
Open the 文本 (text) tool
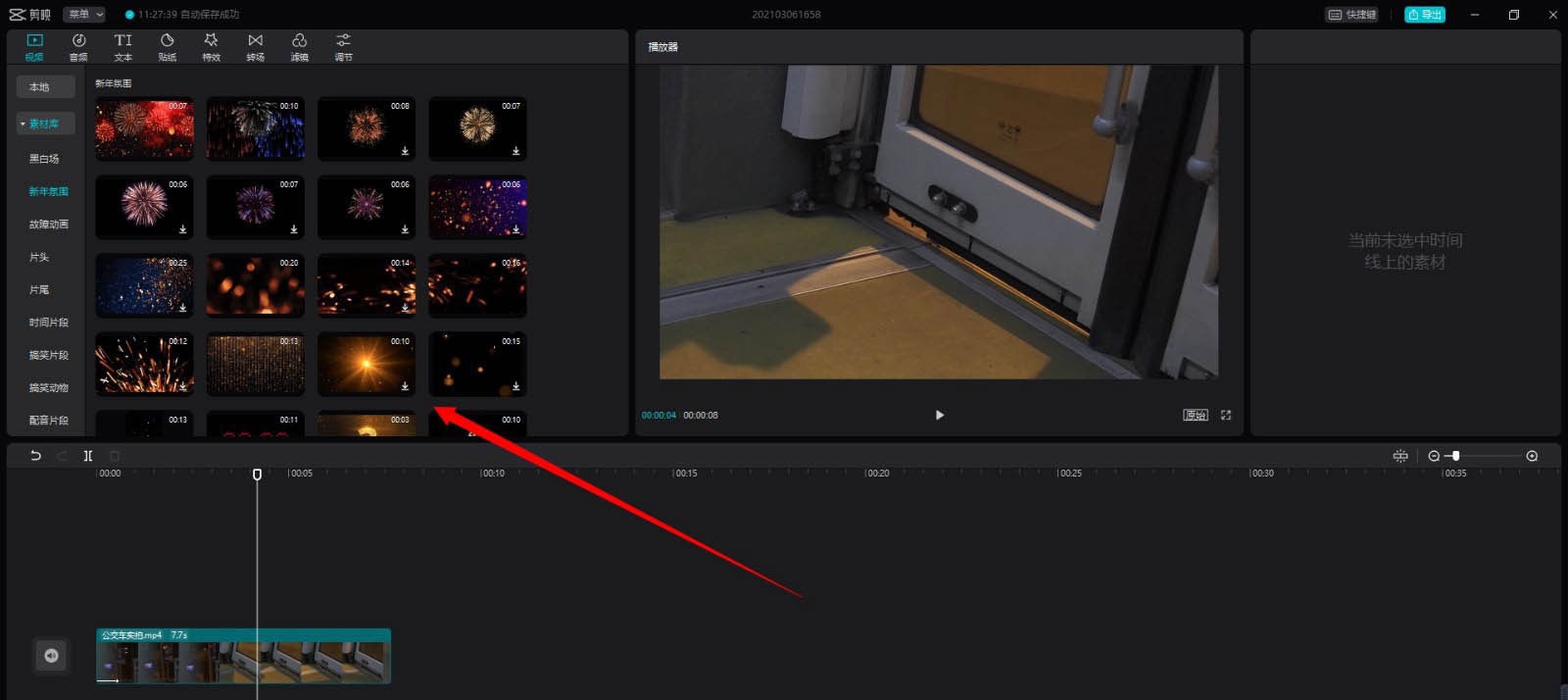click(x=122, y=46)
